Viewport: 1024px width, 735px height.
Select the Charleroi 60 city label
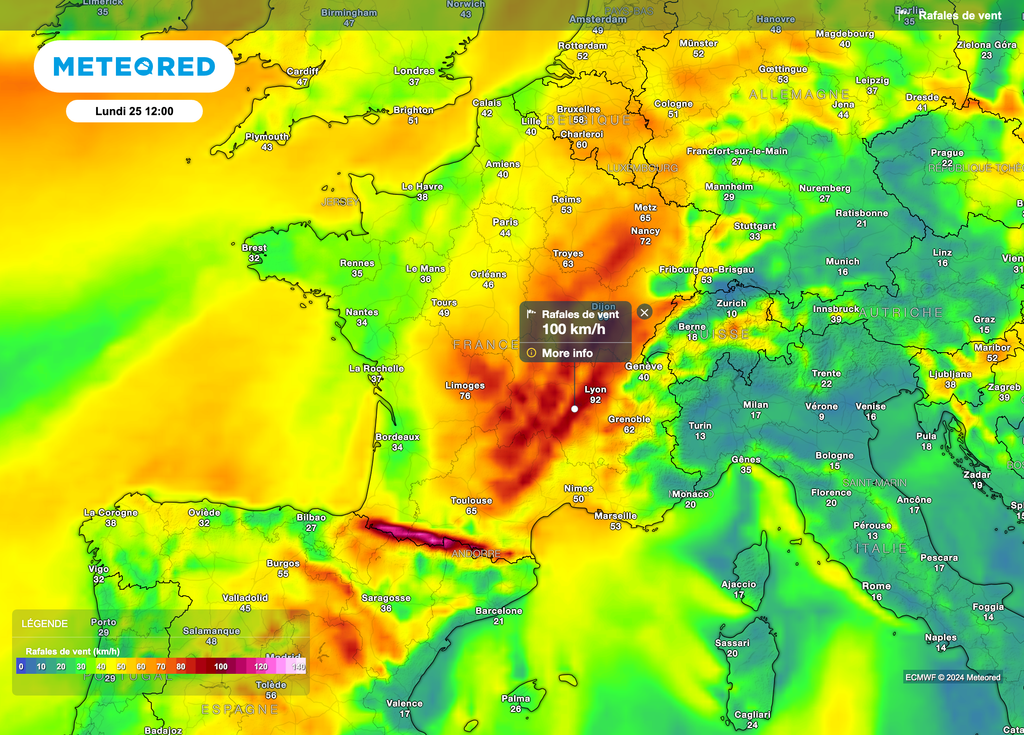581,139
